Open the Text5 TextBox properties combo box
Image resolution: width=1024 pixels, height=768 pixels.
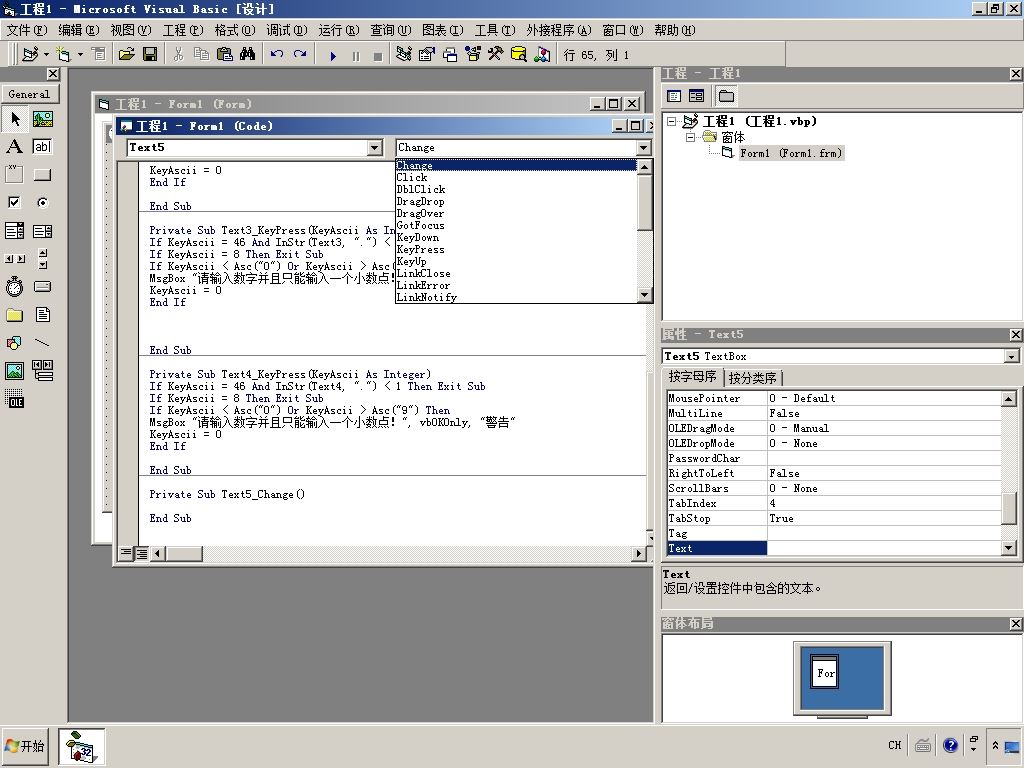(x=1011, y=357)
